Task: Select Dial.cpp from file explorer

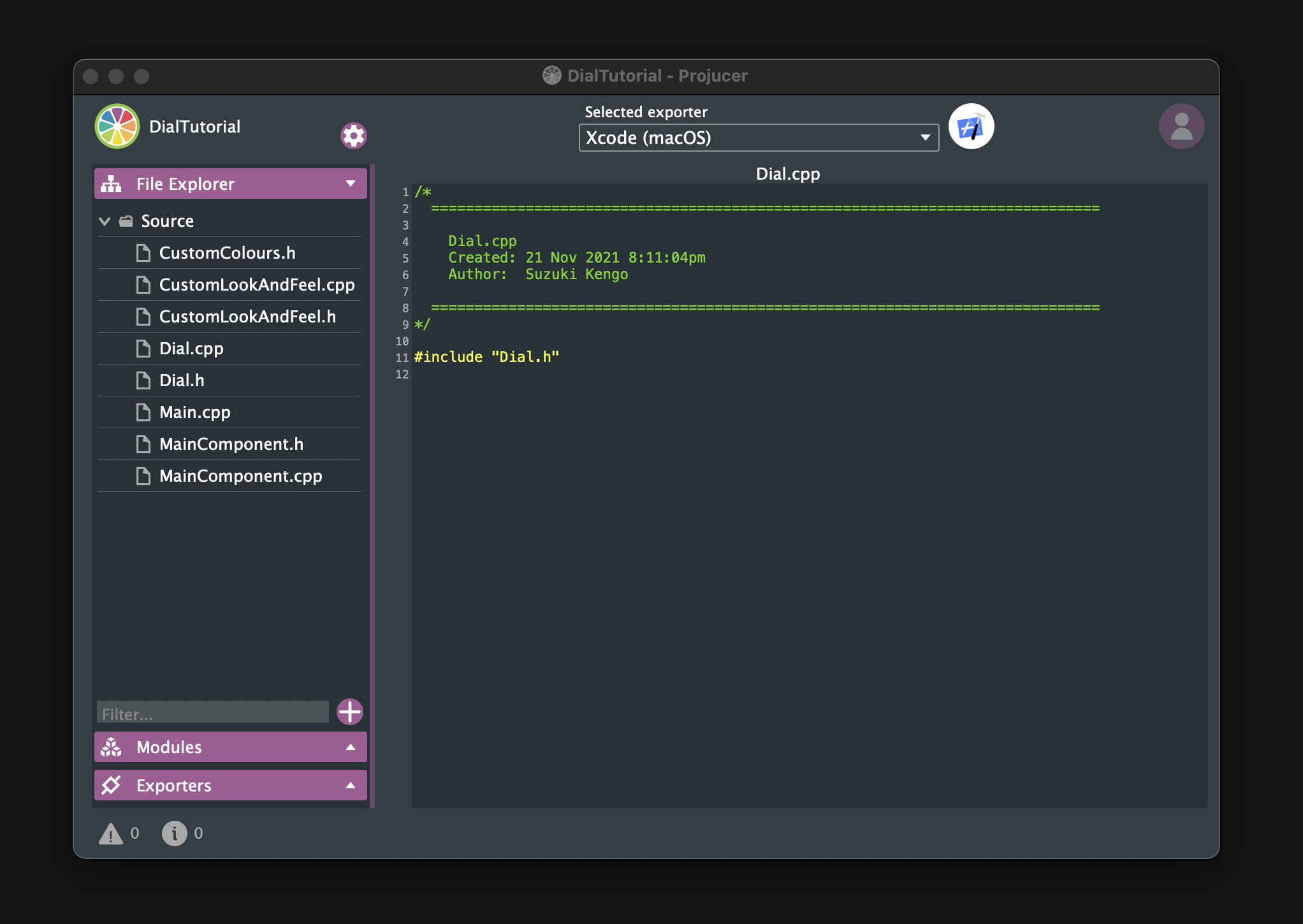Action: 191,348
